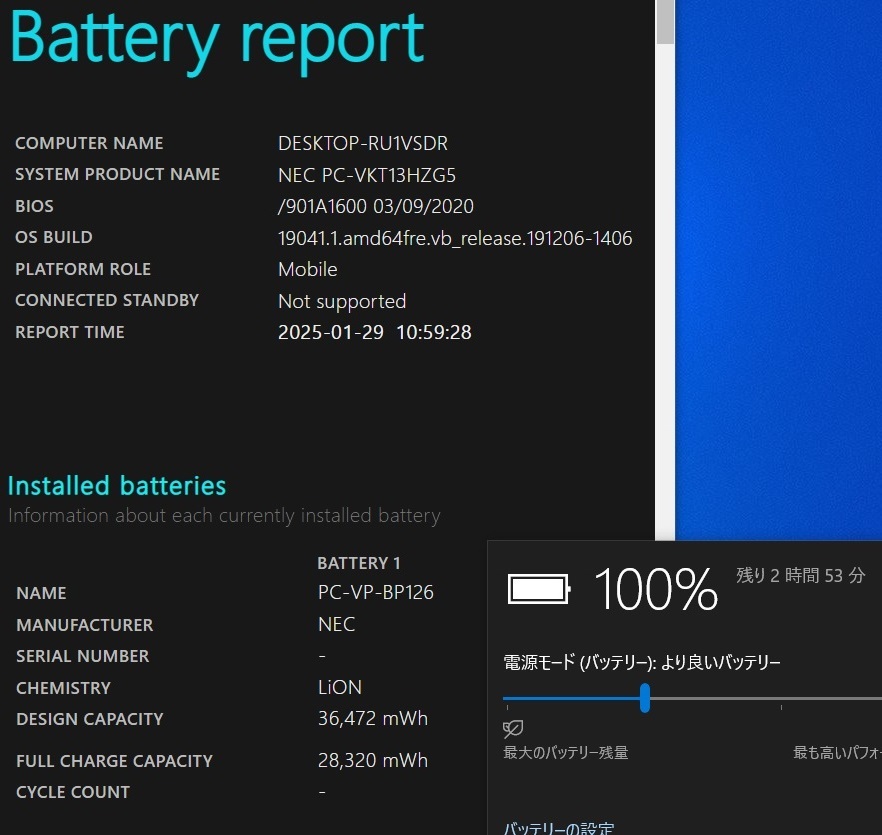This screenshot has width=882, height=835.
Task: Click the 最大のバッテリー残量 label
Action: click(565, 752)
